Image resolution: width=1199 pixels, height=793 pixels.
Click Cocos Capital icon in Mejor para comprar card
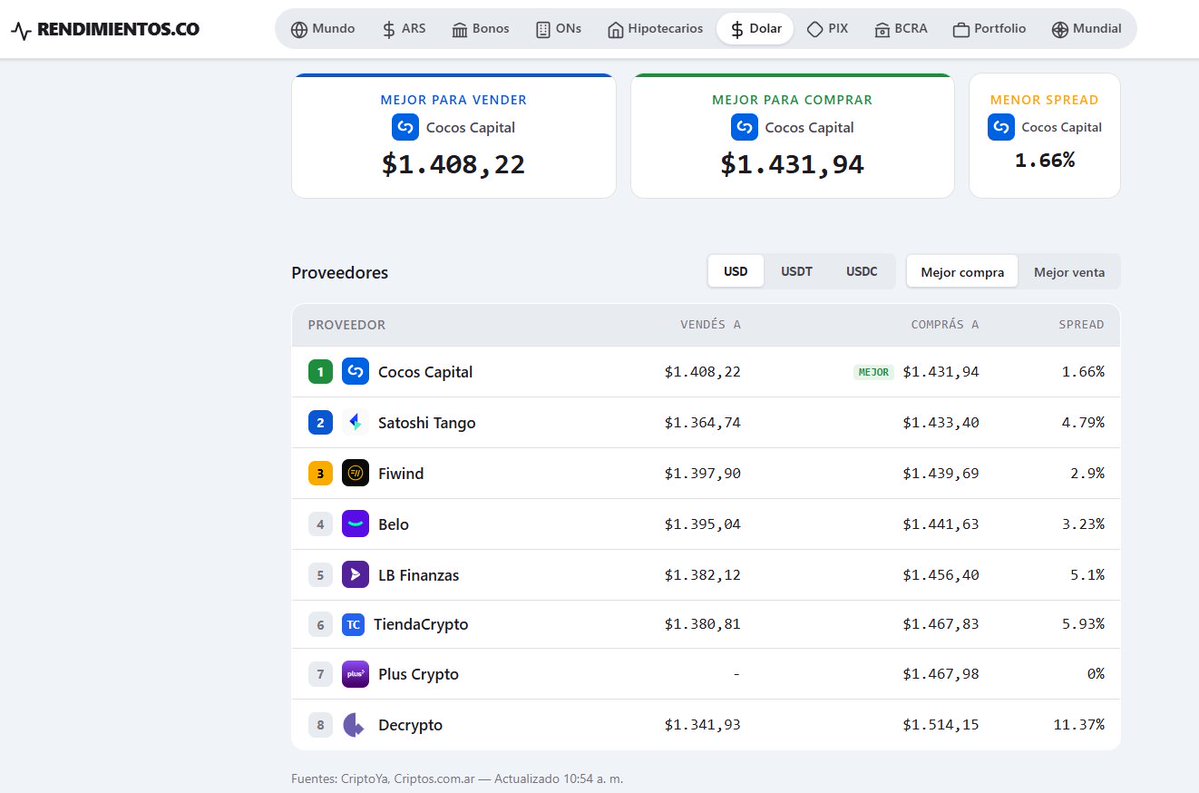coord(744,127)
